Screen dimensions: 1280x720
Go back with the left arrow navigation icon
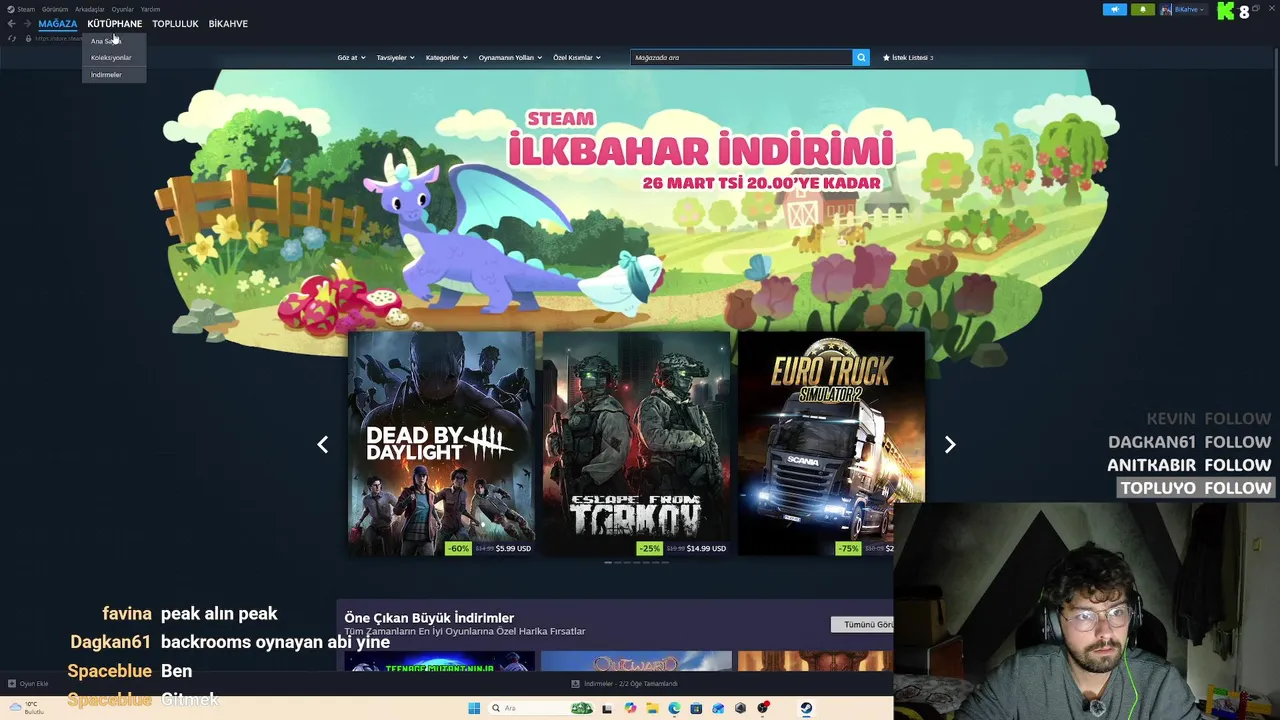point(11,23)
